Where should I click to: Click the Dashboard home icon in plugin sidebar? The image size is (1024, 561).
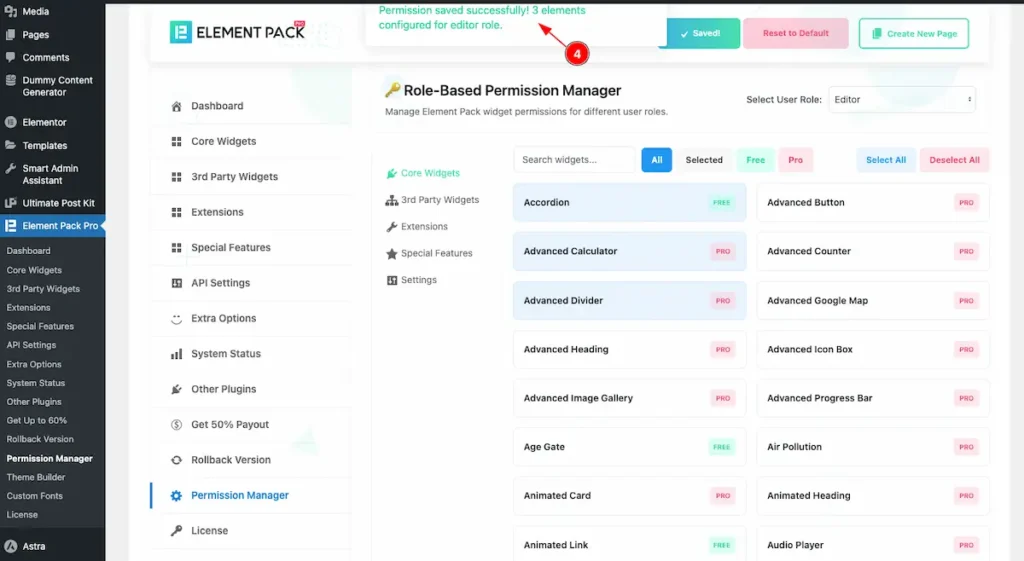177,106
